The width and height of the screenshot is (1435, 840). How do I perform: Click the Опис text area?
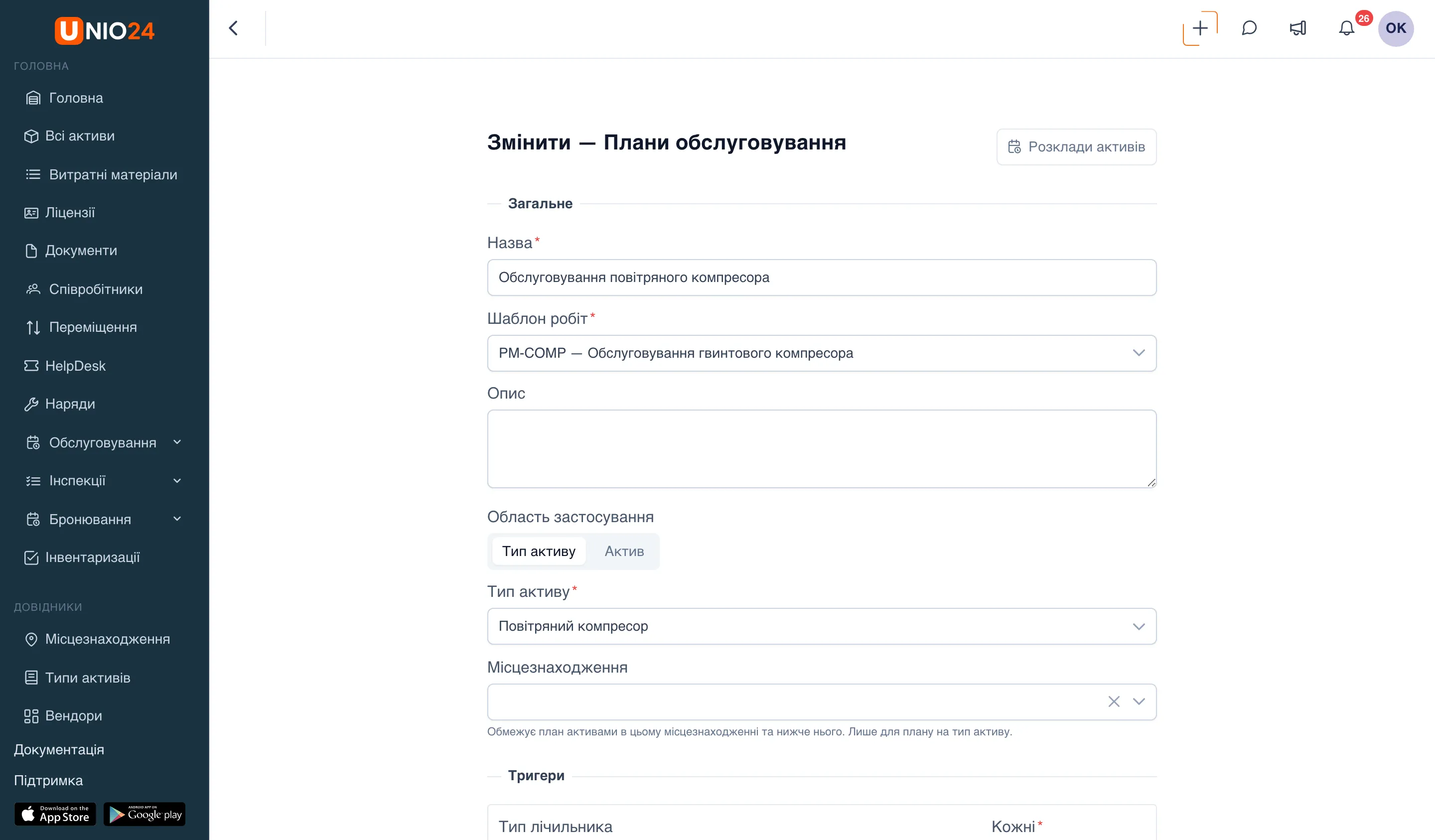(822, 449)
